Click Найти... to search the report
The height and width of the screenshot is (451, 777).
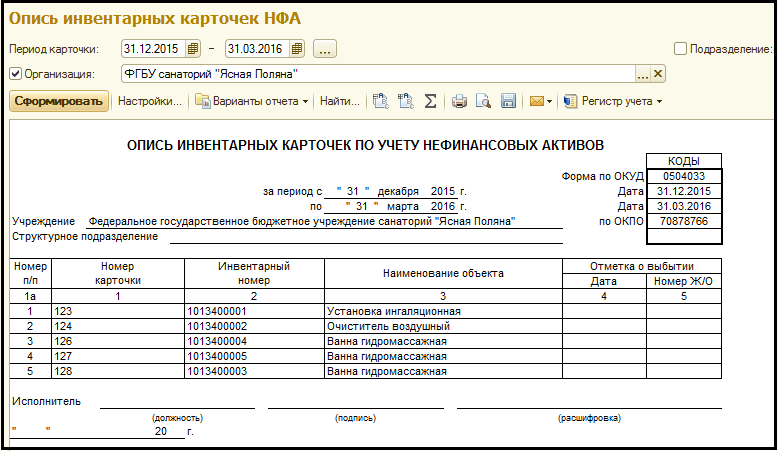coord(339,101)
